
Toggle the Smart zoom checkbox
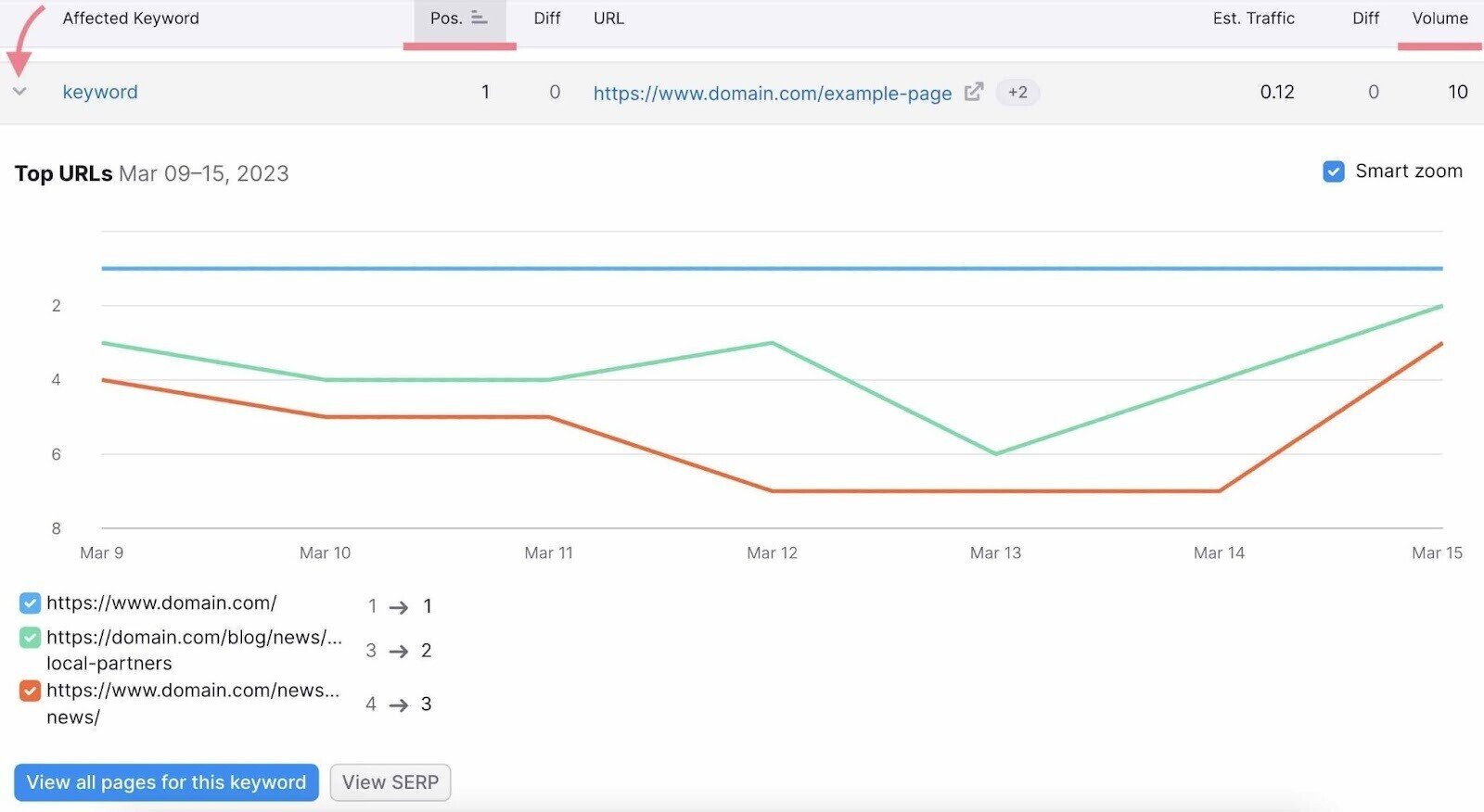[x=1334, y=171]
